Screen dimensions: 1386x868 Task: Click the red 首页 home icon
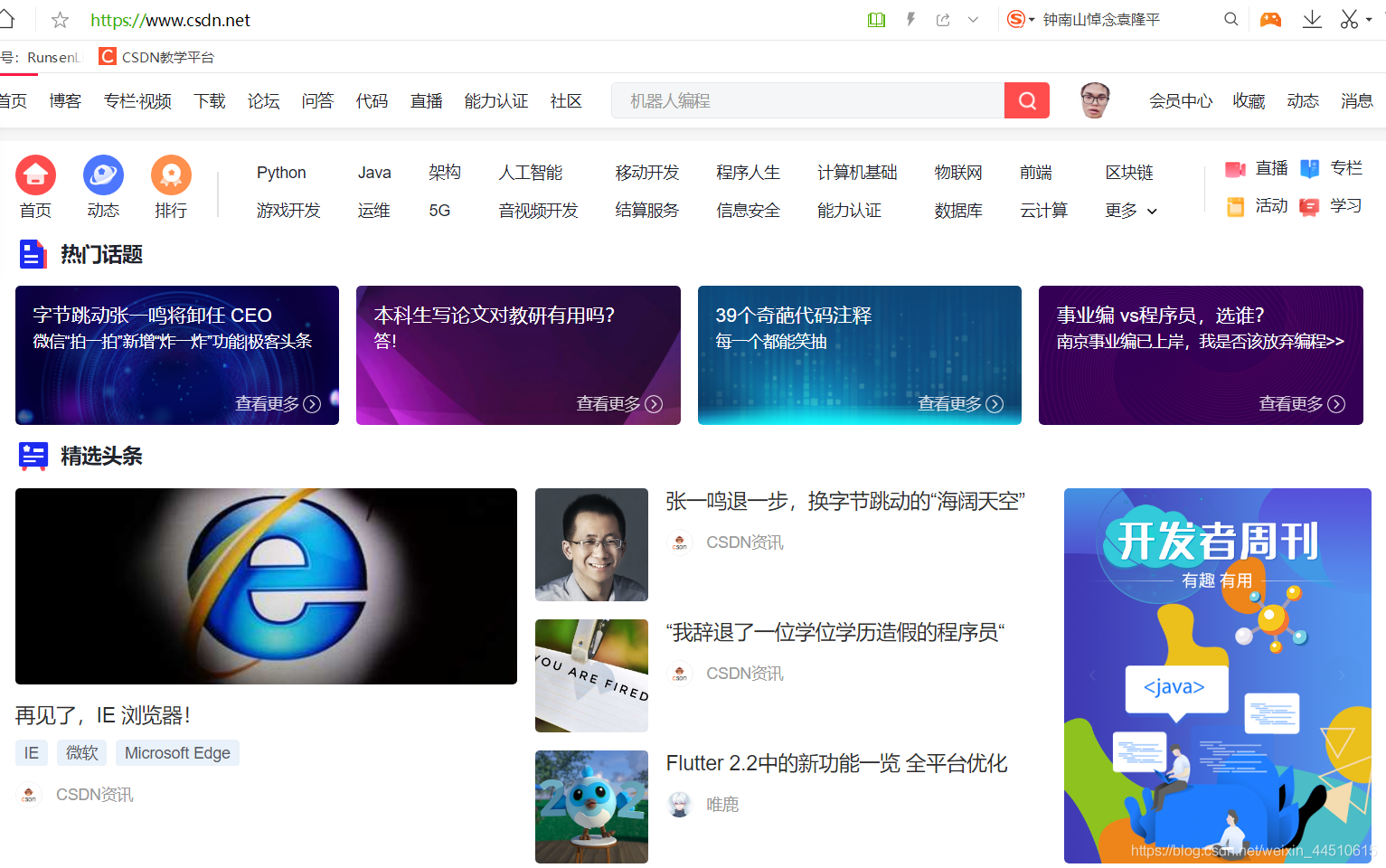click(x=35, y=175)
